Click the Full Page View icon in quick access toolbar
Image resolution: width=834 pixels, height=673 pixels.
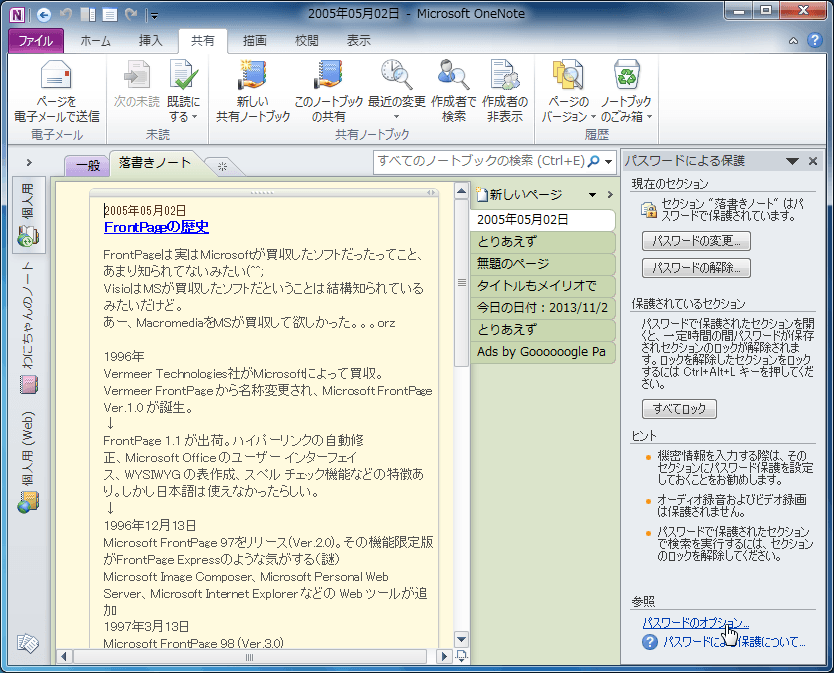click(110, 14)
